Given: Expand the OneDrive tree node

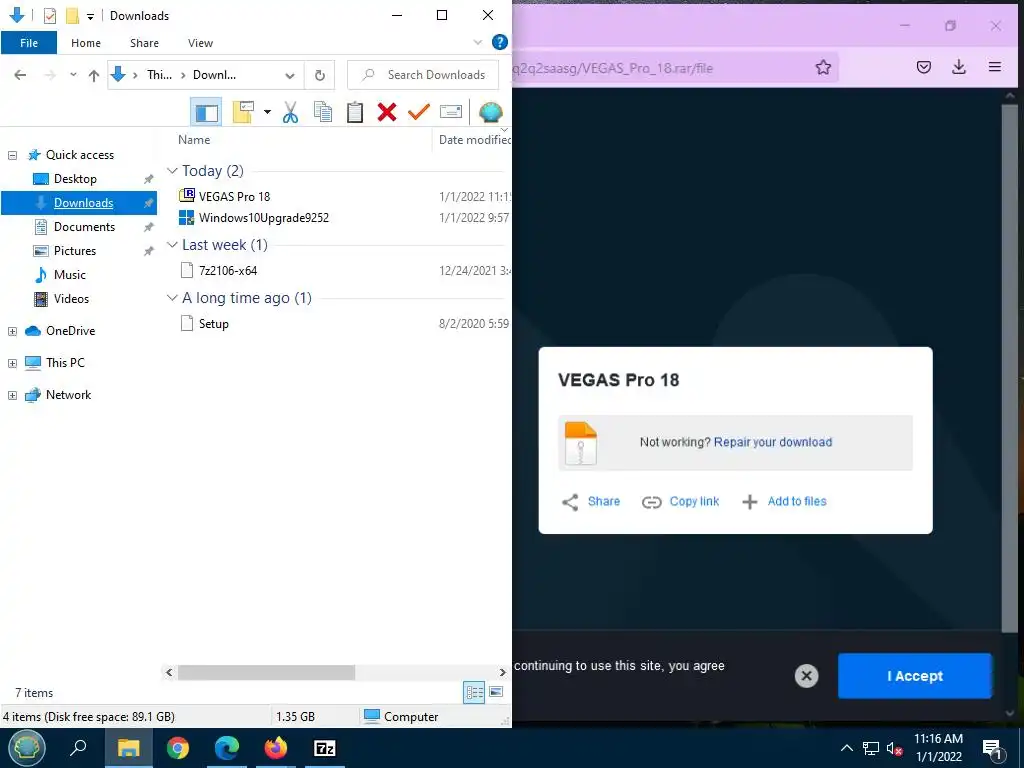Looking at the screenshot, I should [12, 332].
